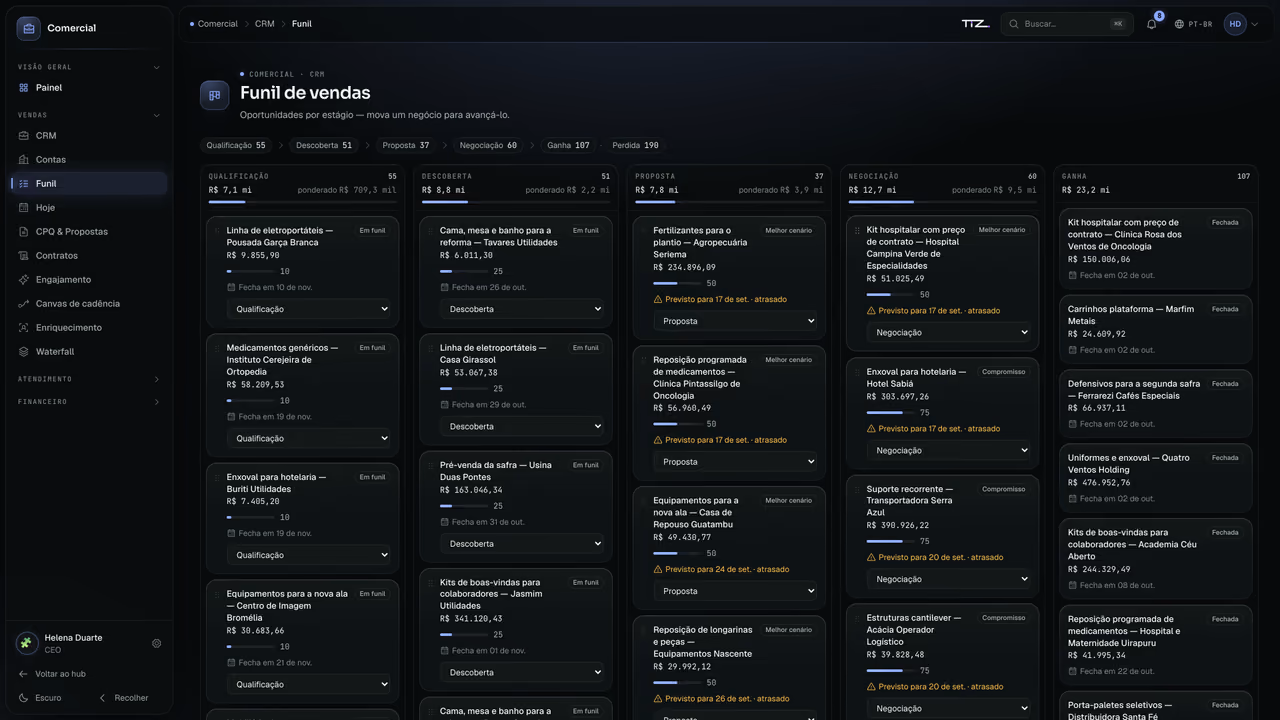The height and width of the screenshot is (720, 1280).
Task: Click the Funil de vendas header icon
Action: pos(214,95)
